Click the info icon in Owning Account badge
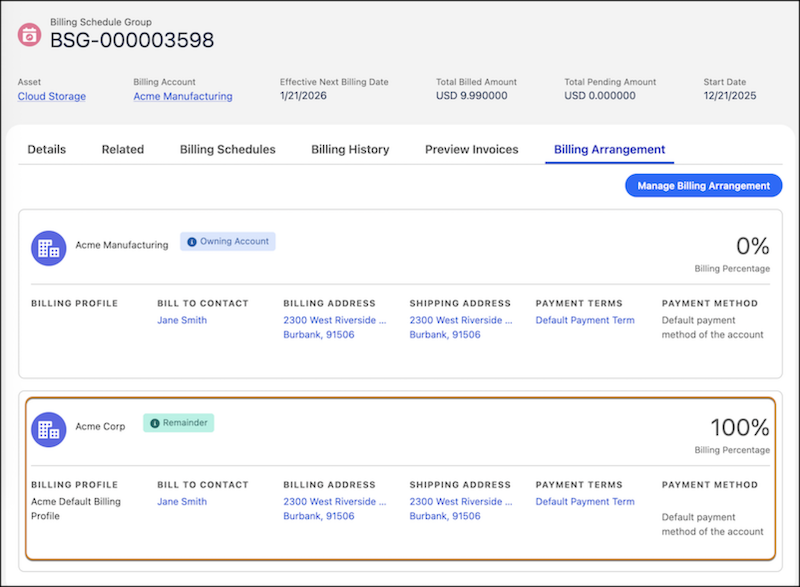 192,242
